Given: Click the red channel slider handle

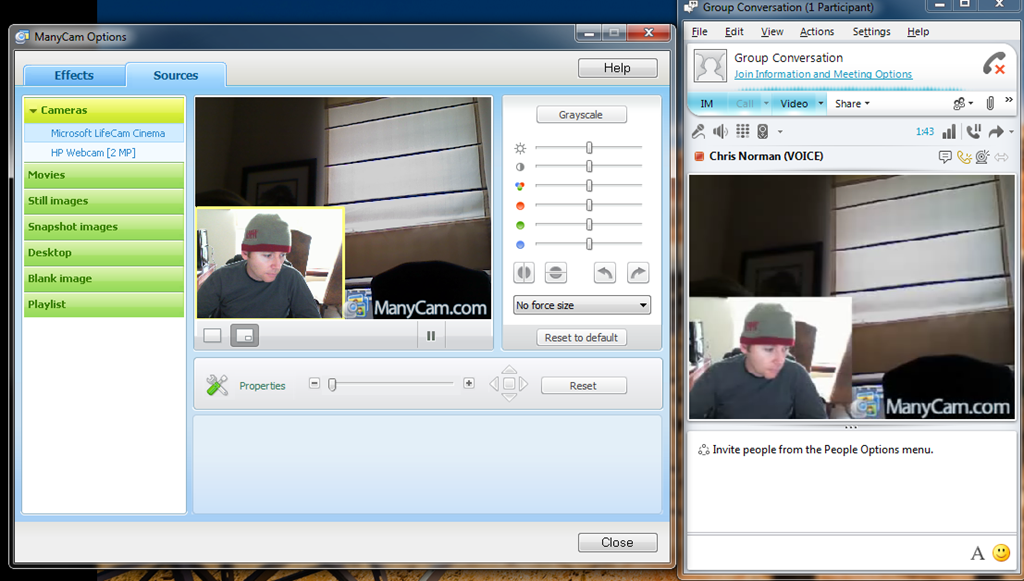Looking at the screenshot, I should 589,205.
